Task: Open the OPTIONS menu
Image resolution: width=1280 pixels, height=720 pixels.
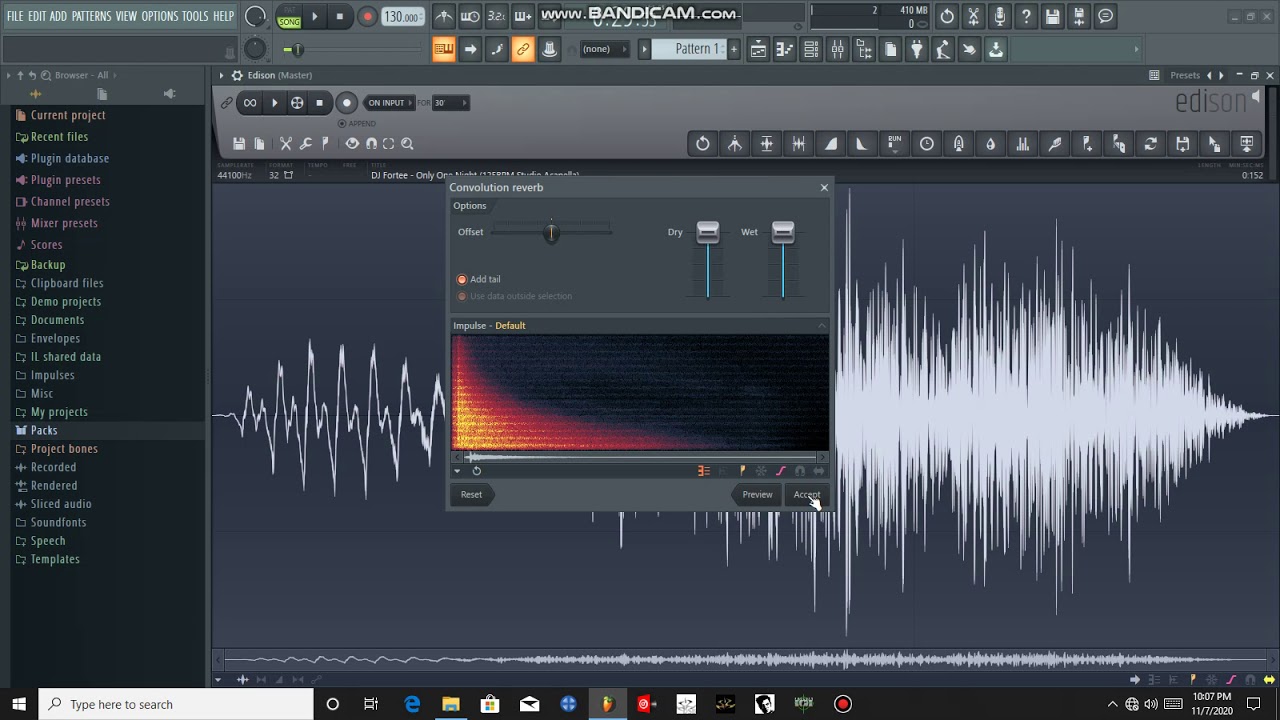Action: point(159,16)
